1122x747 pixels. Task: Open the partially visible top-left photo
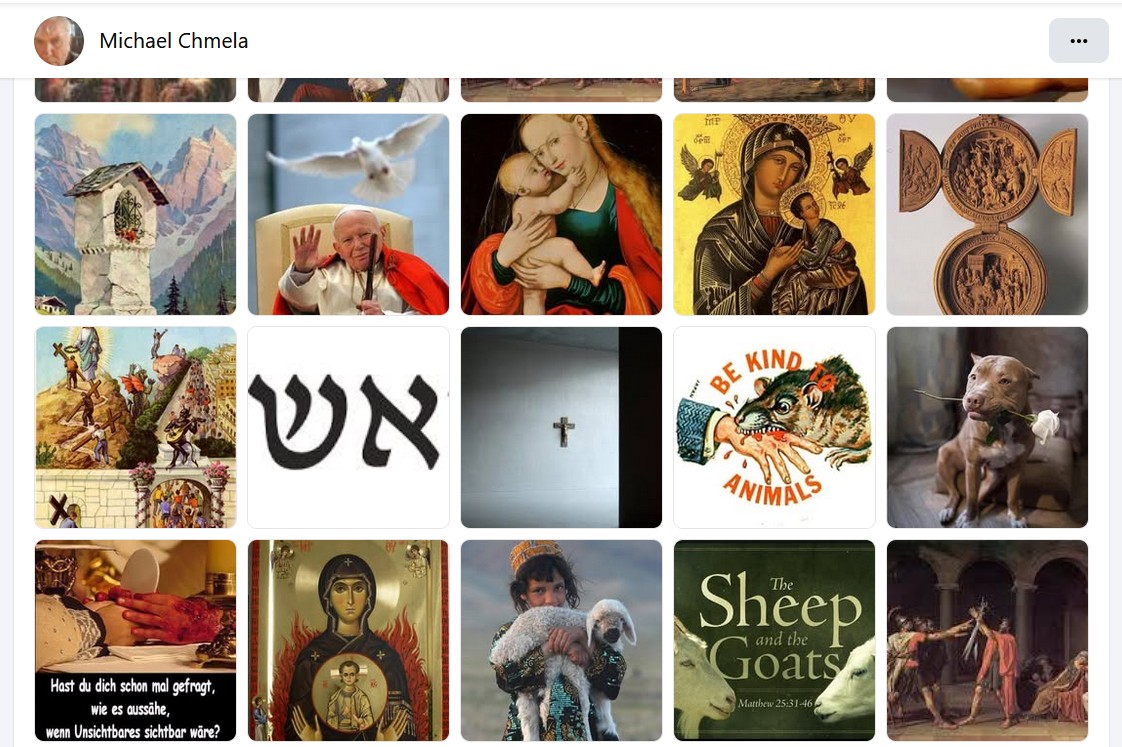(135, 89)
